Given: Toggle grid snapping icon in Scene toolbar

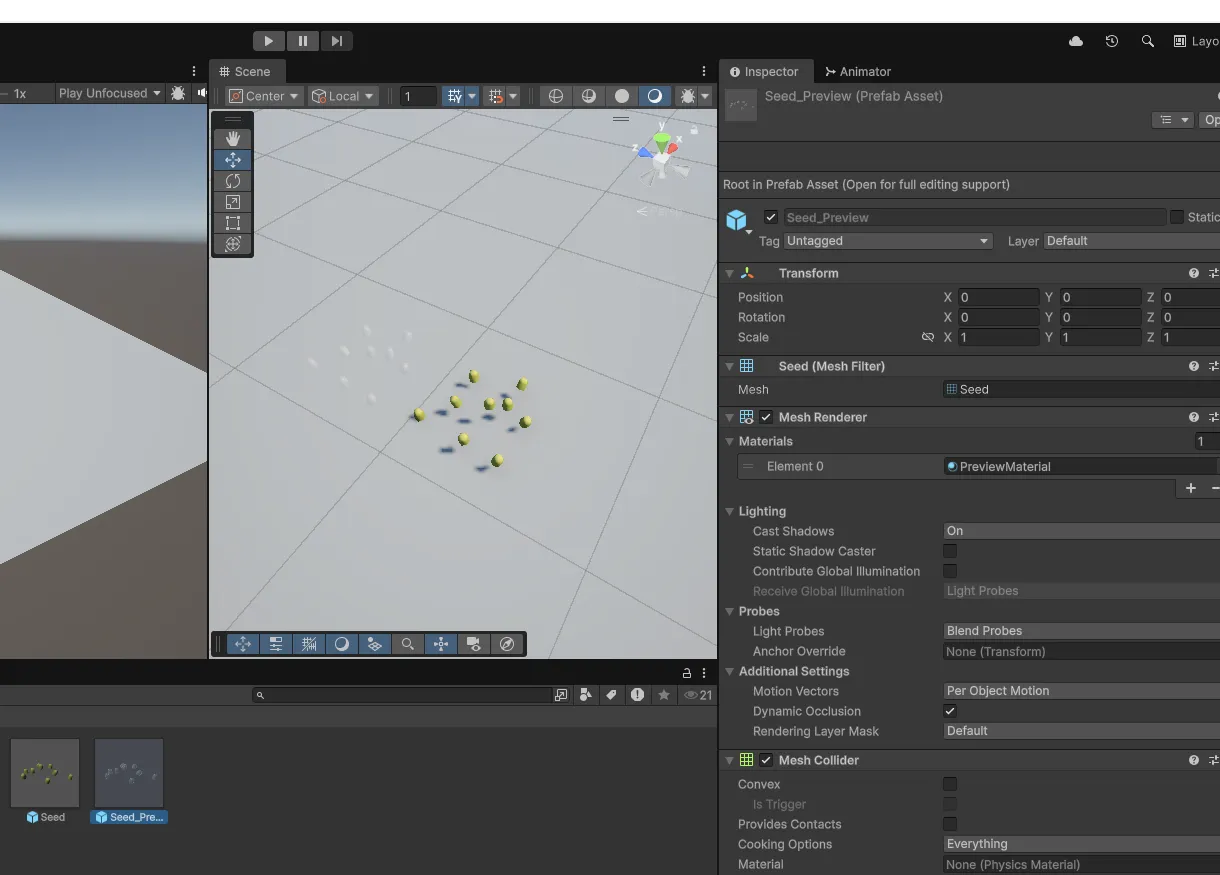Looking at the screenshot, I should point(455,96).
